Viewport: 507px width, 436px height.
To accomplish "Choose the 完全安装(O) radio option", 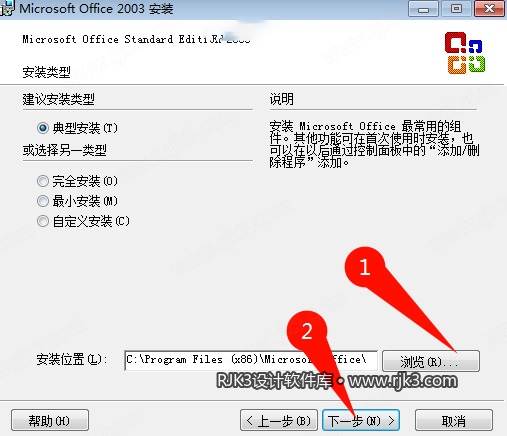I will pos(43,181).
